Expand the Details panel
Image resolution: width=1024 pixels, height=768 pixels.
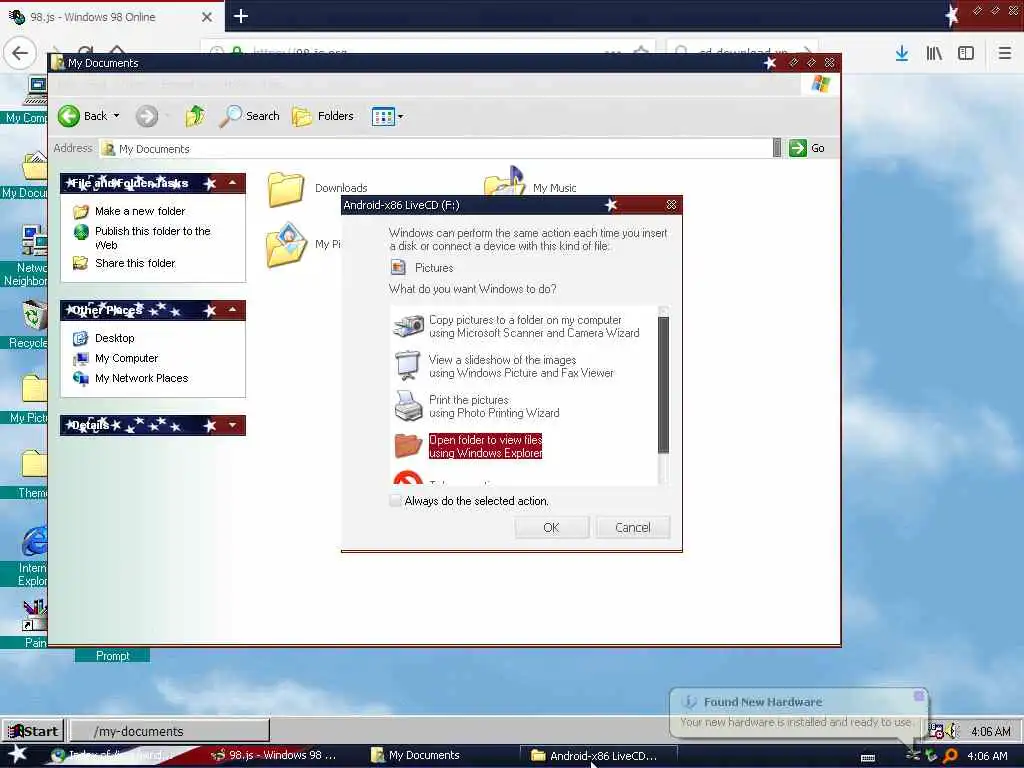pyautogui.click(x=232, y=425)
